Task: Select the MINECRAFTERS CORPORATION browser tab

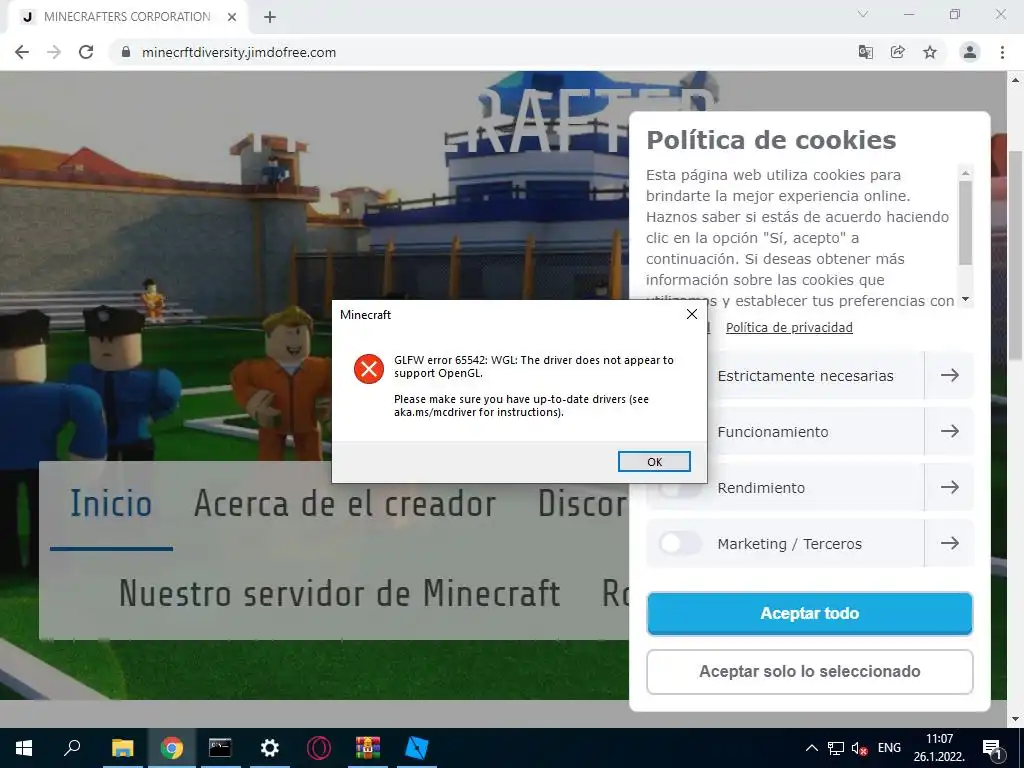Action: 127,17
